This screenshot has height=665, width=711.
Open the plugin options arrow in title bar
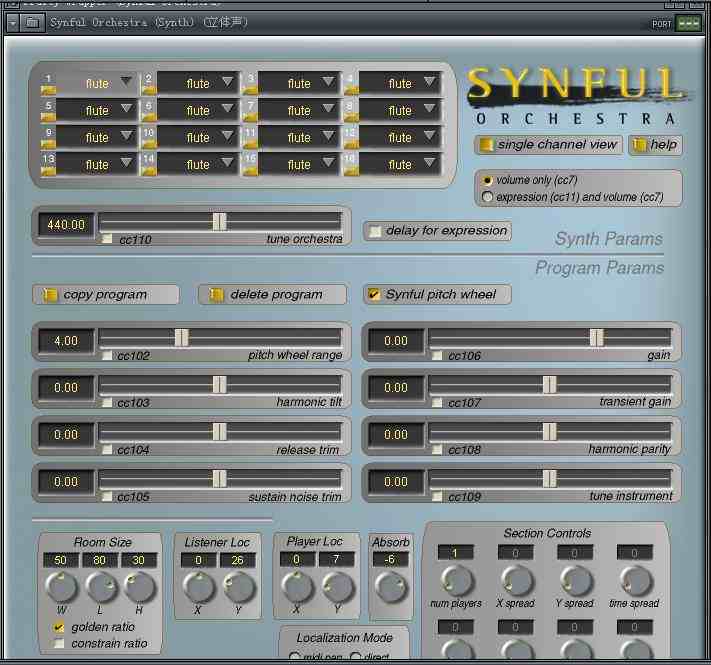tap(13, 22)
